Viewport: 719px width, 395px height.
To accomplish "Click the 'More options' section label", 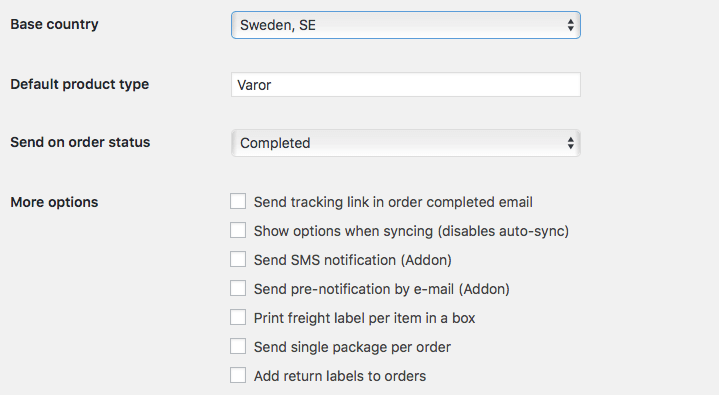I will (x=54, y=202).
